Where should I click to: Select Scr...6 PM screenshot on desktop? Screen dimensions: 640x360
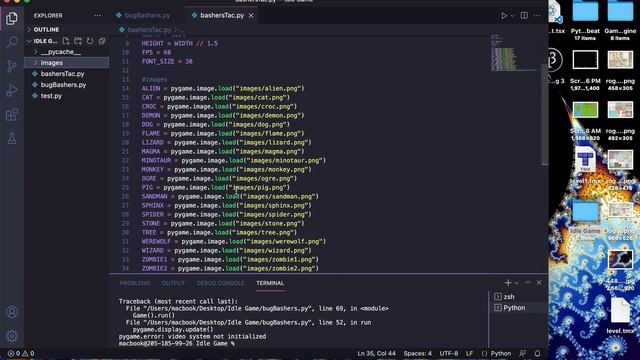click(585, 70)
